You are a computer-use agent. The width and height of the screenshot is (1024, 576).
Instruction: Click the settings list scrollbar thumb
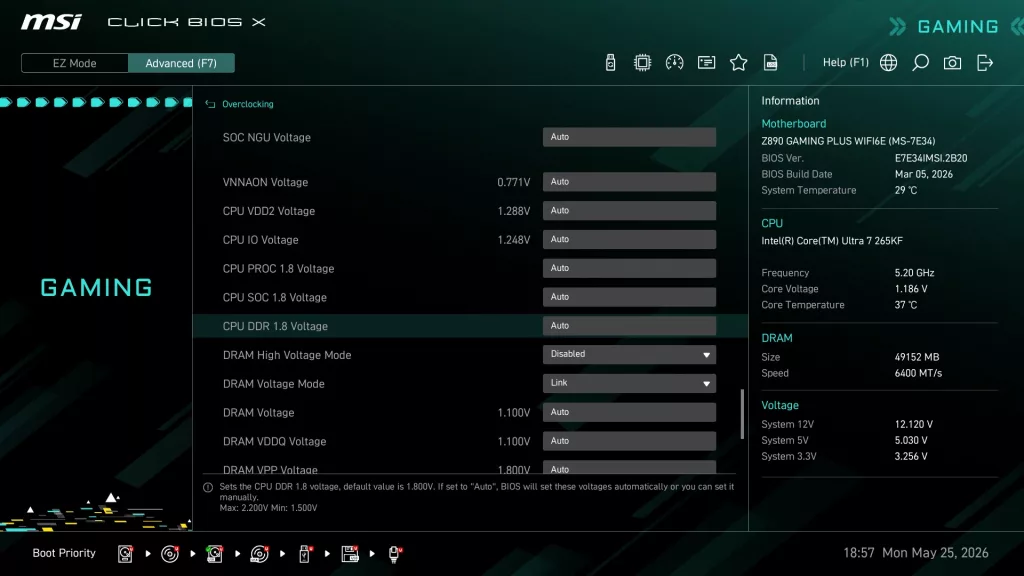point(742,414)
